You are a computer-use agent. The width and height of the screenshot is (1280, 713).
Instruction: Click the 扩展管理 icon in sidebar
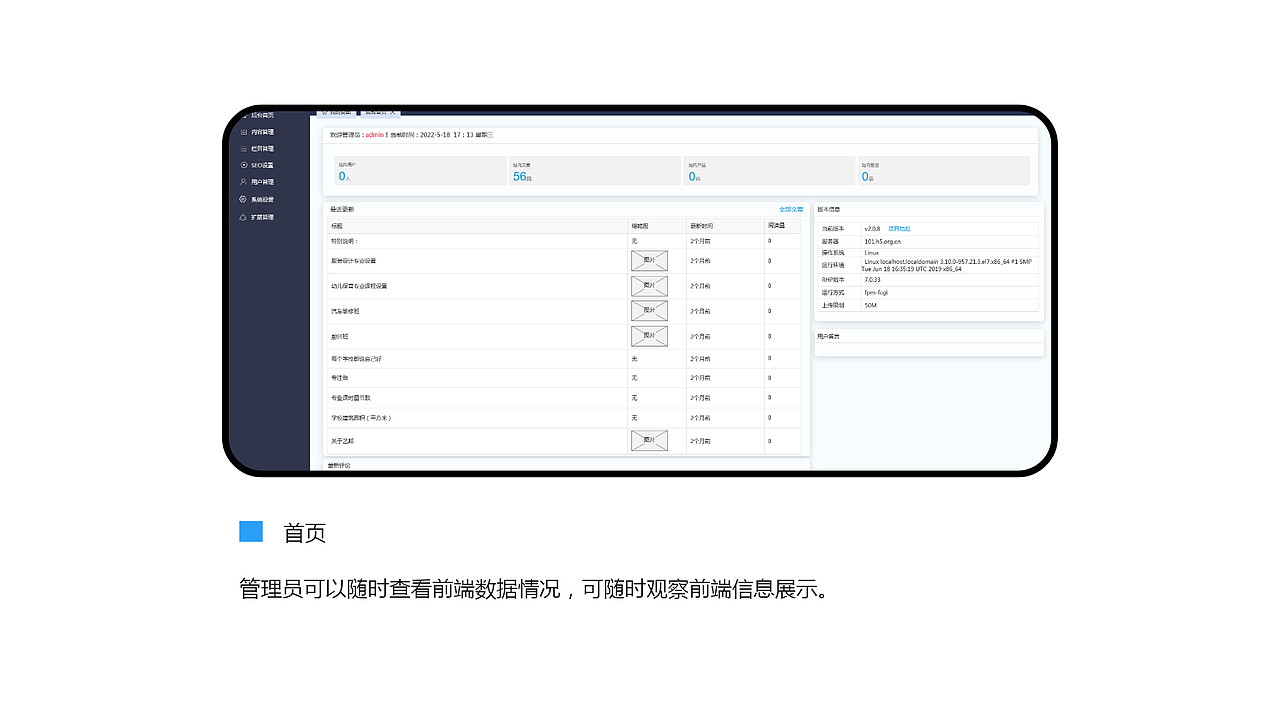click(x=245, y=216)
